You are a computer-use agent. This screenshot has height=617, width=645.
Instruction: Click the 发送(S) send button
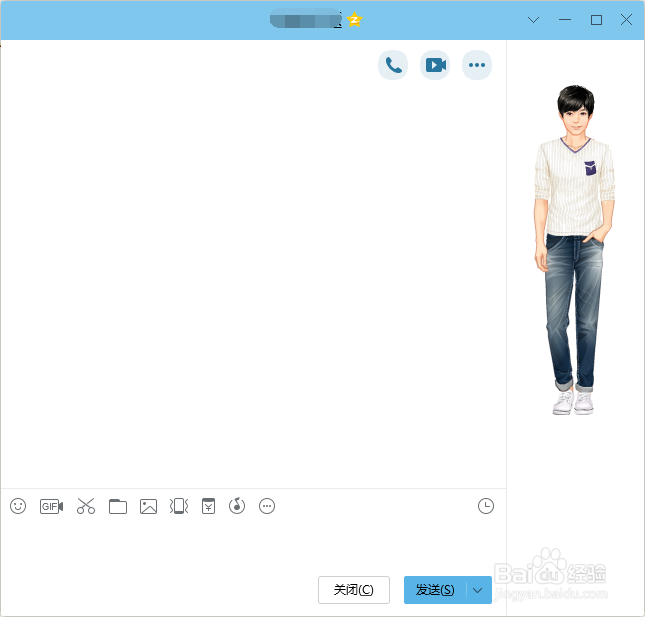tap(435, 590)
